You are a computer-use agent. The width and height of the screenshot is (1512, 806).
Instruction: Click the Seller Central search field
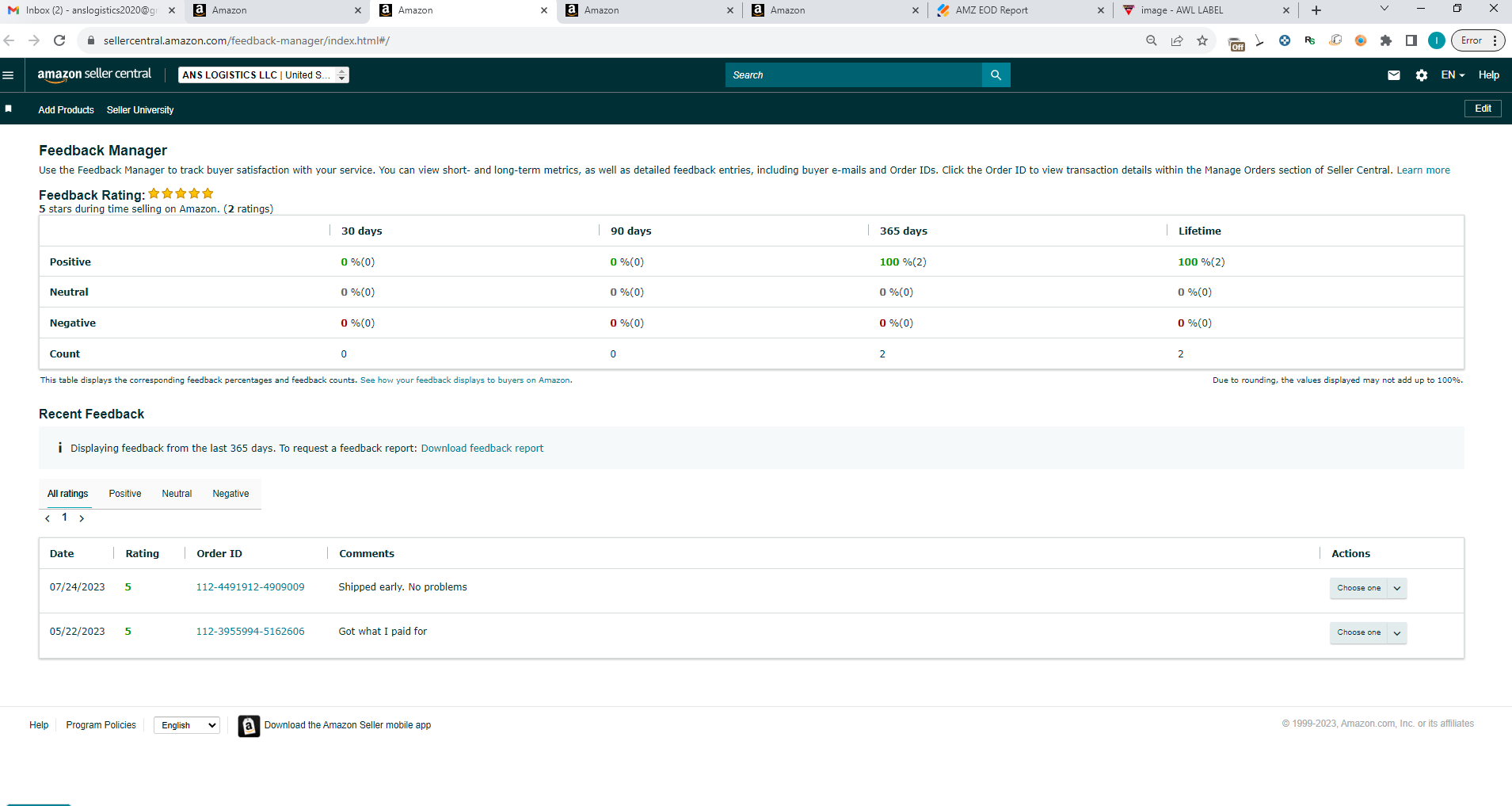854,75
